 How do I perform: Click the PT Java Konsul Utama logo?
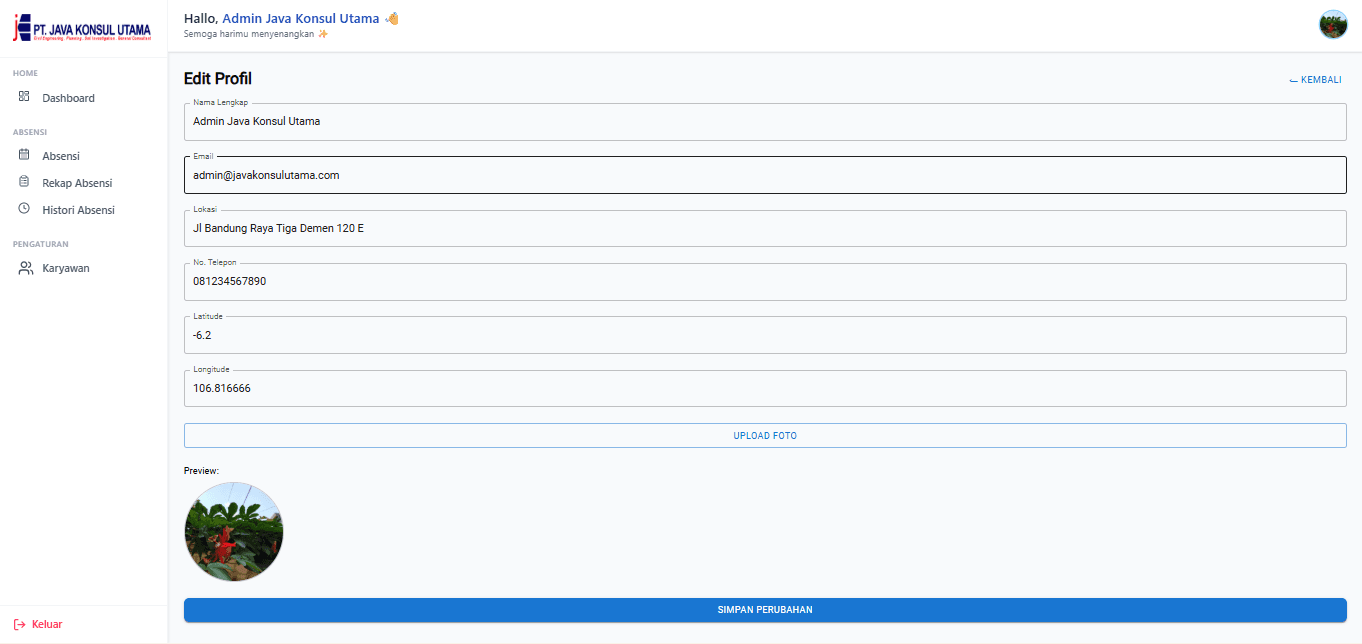[x=83, y=28]
